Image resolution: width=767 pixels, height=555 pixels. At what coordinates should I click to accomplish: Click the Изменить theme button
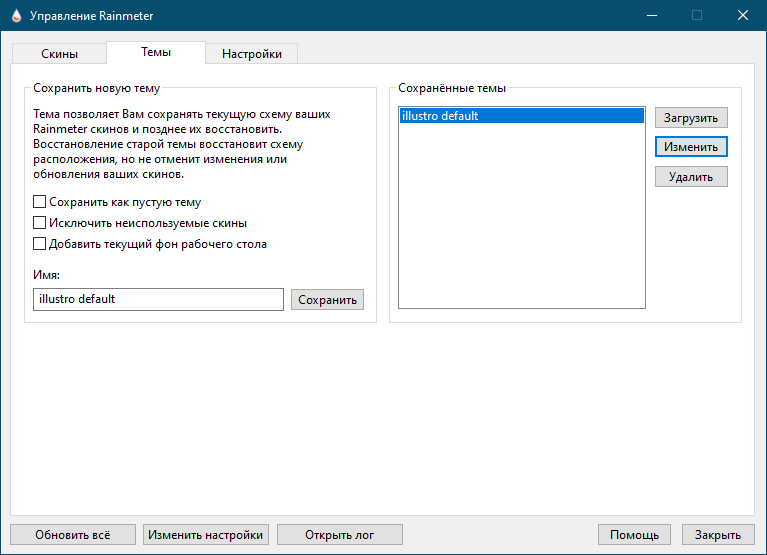[691, 147]
